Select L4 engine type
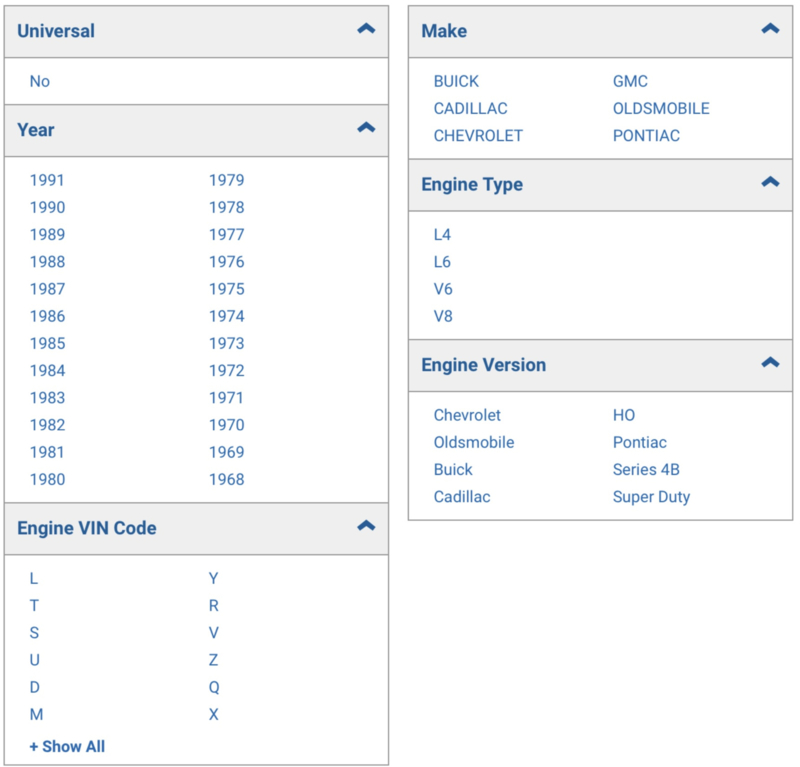This screenshot has height=767, width=800. pos(442,235)
